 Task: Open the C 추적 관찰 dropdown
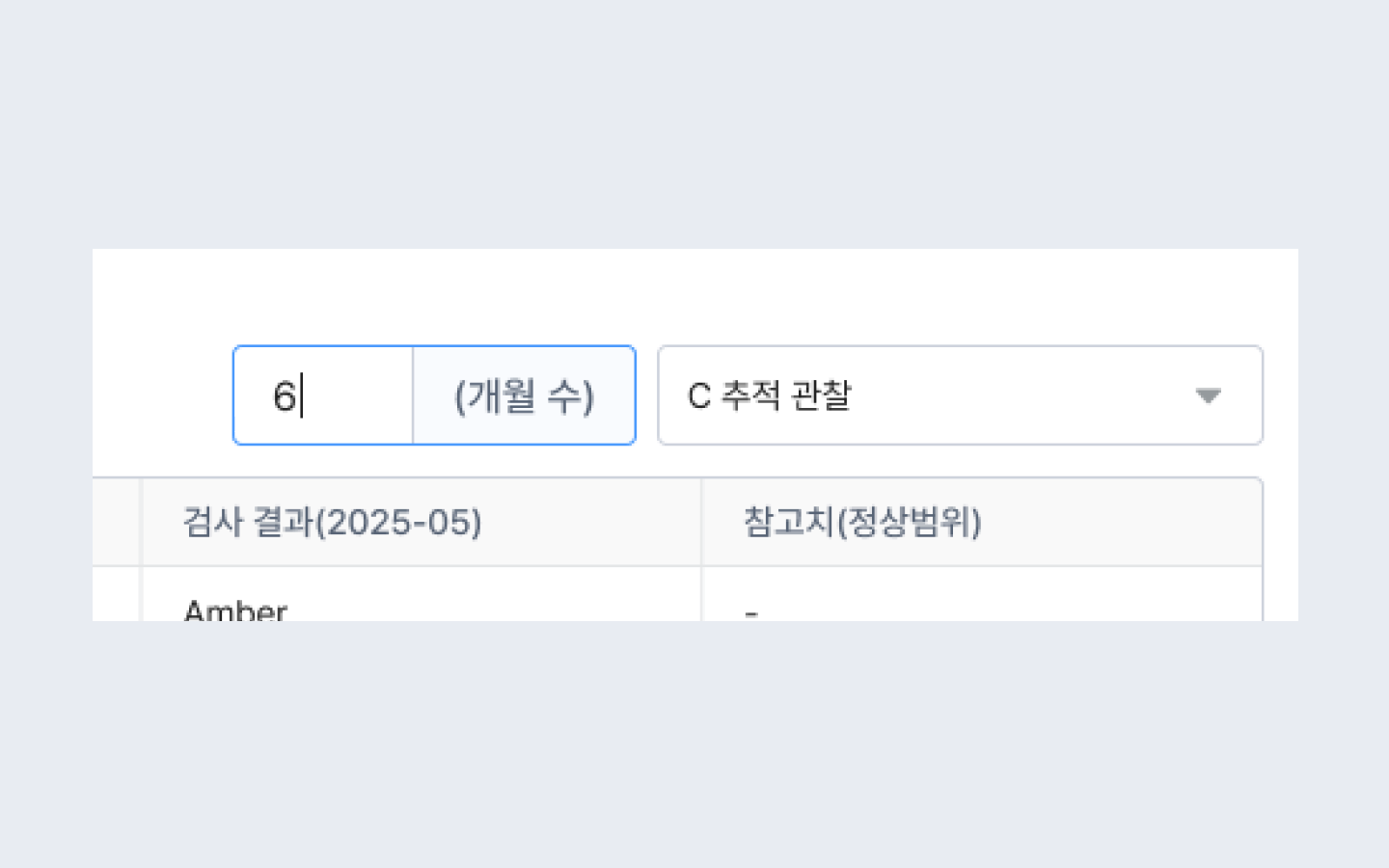pyautogui.click(x=960, y=395)
